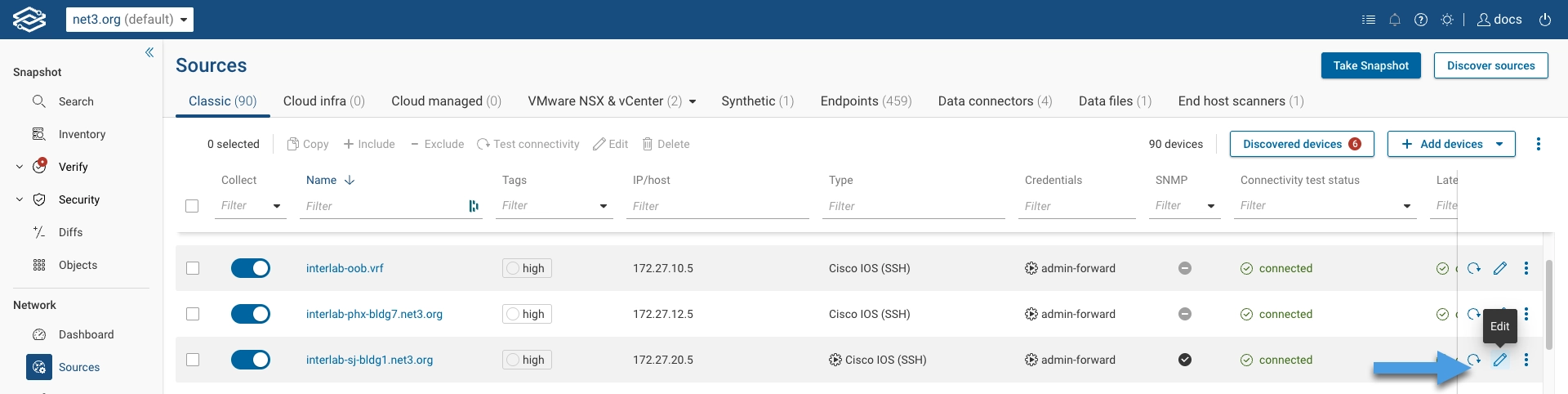Screen dimensions: 1568x394
Task: Open the Data connectors (4) tab
Action: [995, 101]
